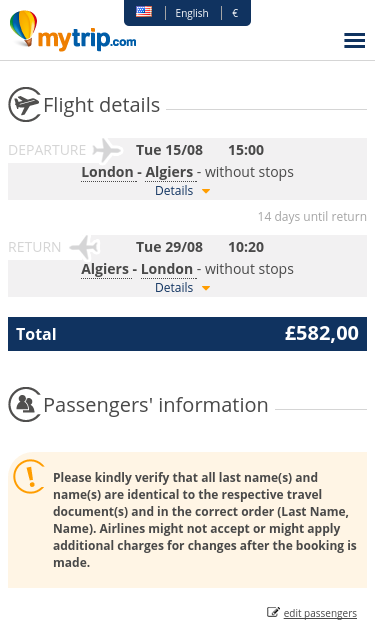Screen dimensions: 375x627
Task: Click the mytrip.com text logo
Action: (87, 39)
